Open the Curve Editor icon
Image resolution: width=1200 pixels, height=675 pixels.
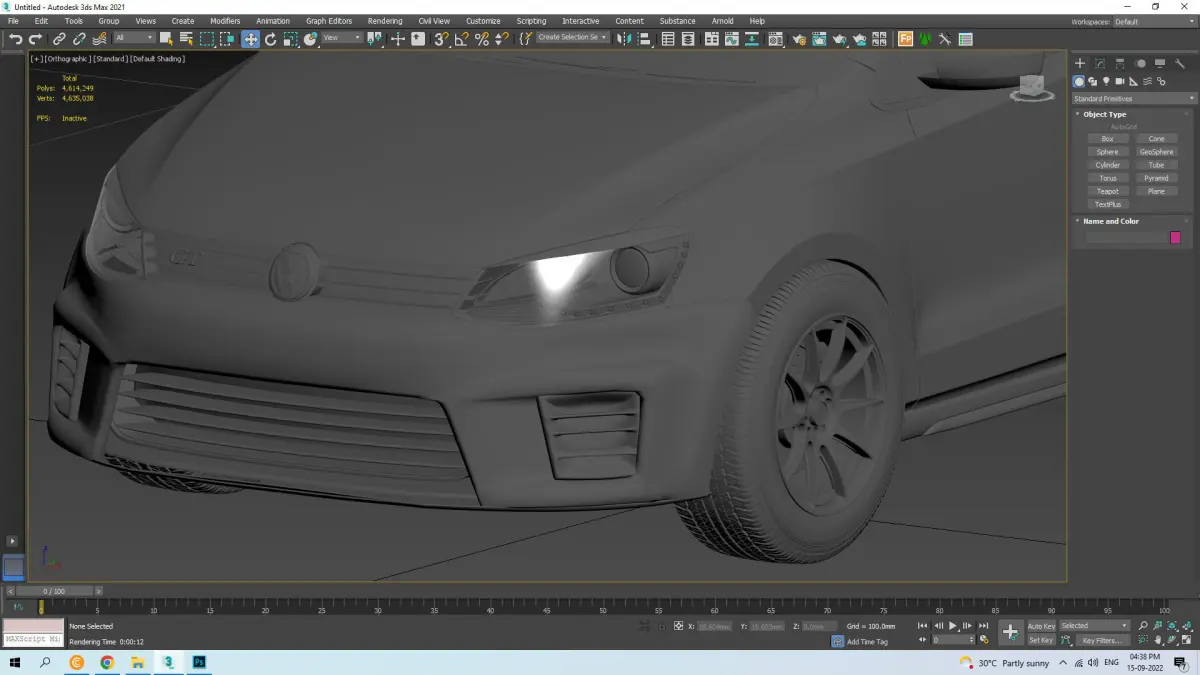click(x=731, y=39)
